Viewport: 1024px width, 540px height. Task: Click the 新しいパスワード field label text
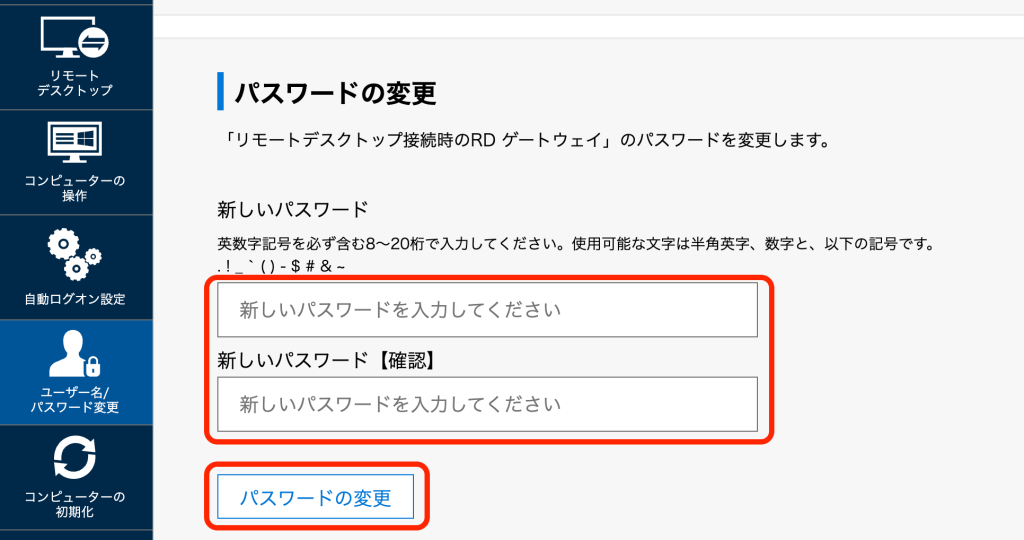coord(293,210)
